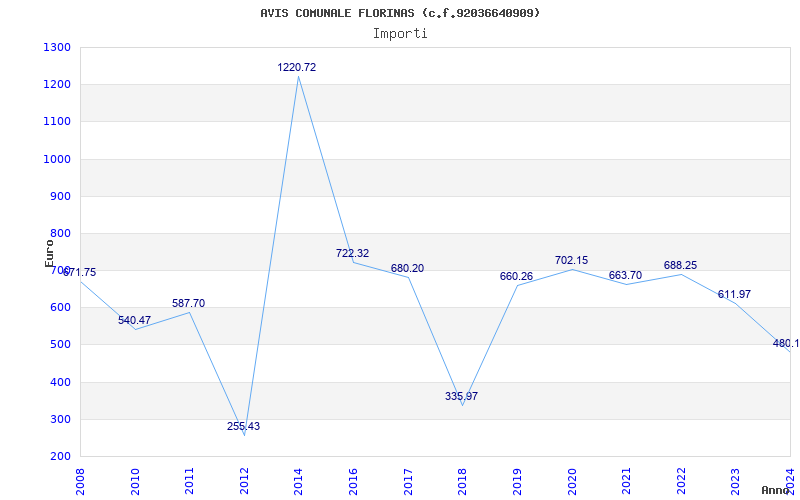Click the 900 y-axis value
Image resolution: width=800 pixels, height=500 pixels.
pos(60,196)
